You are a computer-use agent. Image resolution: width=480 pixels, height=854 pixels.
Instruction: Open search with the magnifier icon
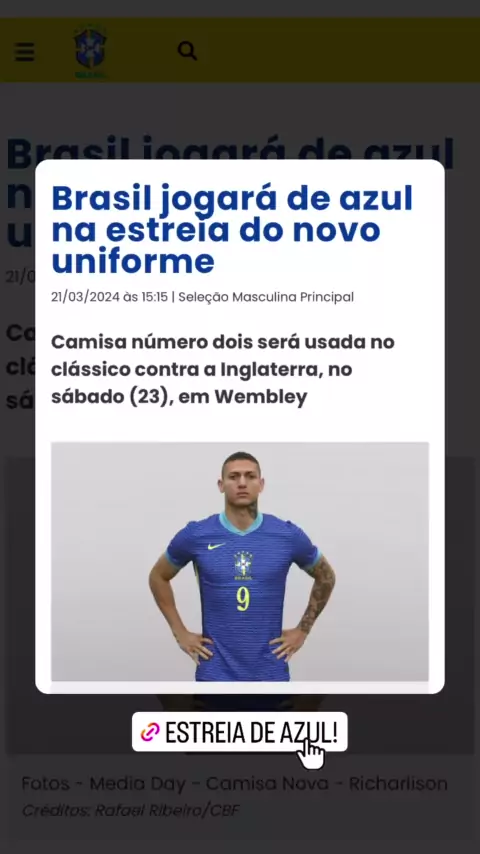187,51
